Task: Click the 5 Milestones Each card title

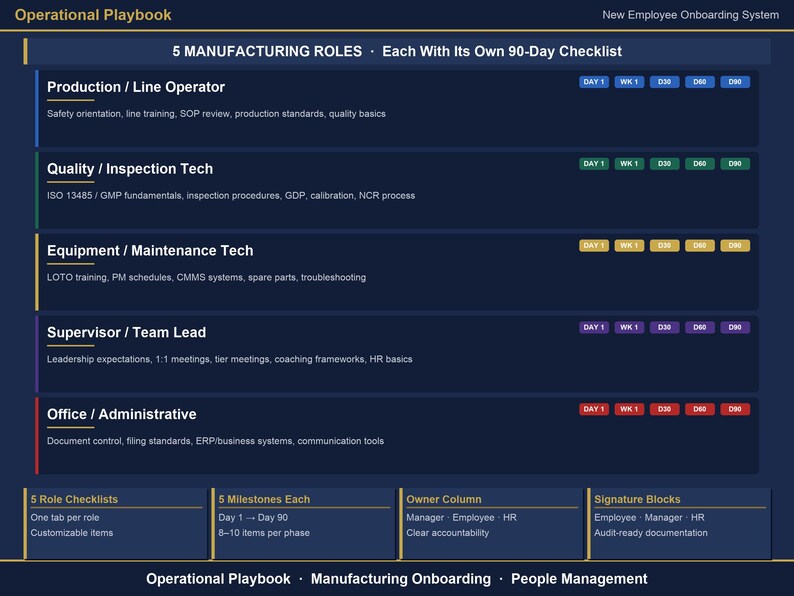Action: coord(264,499)
